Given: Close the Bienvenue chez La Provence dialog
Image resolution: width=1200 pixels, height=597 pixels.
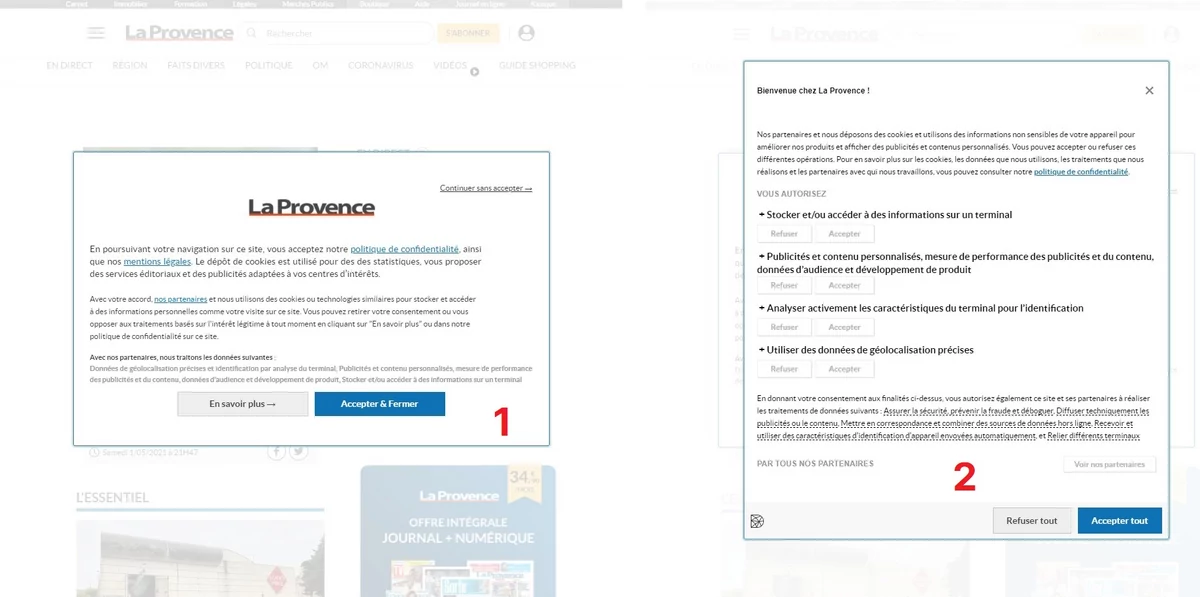Looking at the screenshot, I should click(1149, 90).
